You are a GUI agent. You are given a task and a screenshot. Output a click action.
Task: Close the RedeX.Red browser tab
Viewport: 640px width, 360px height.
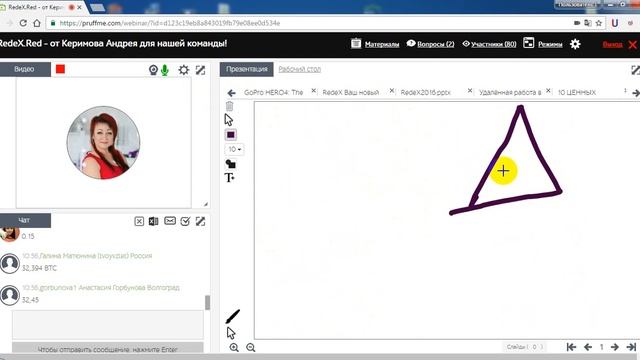(80, 7)
